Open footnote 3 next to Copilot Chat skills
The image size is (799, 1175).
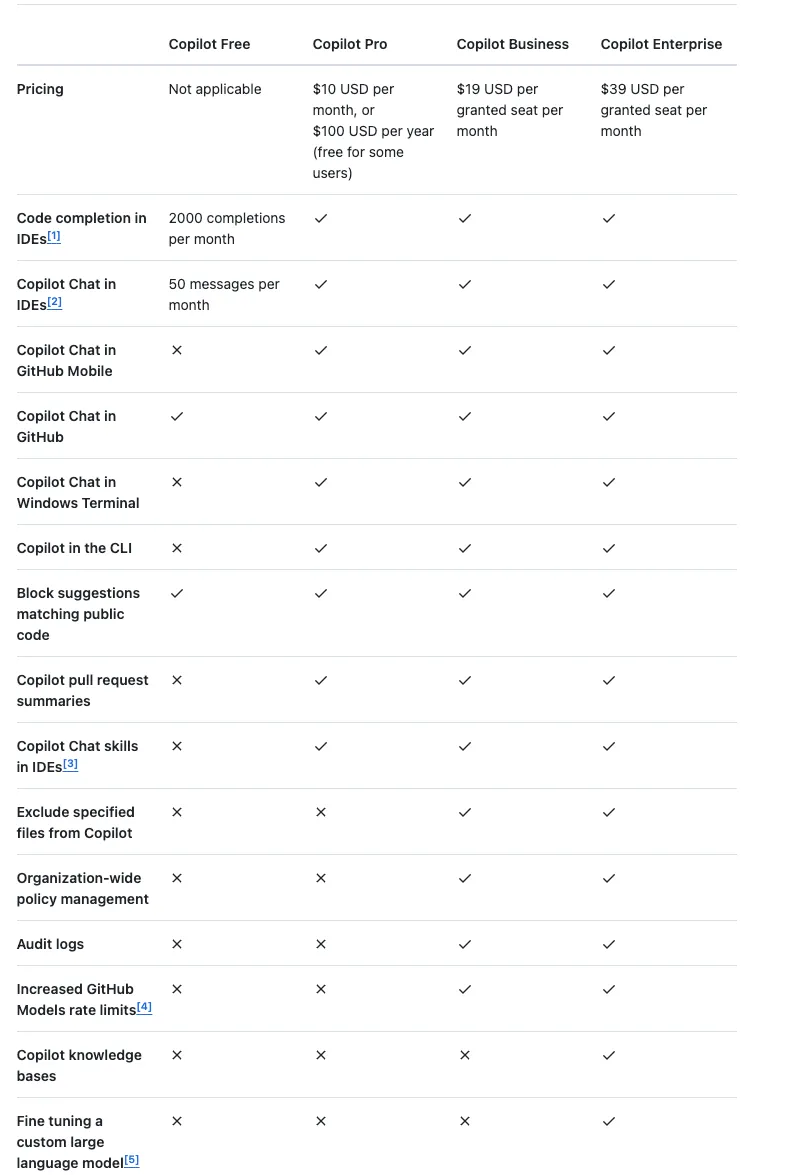pos(70,764)
